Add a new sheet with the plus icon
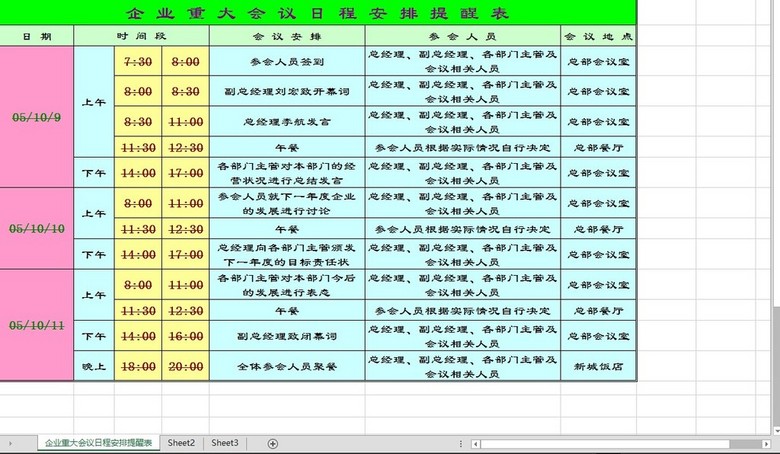This screenshot has height=454, width=780. (273, 443)
